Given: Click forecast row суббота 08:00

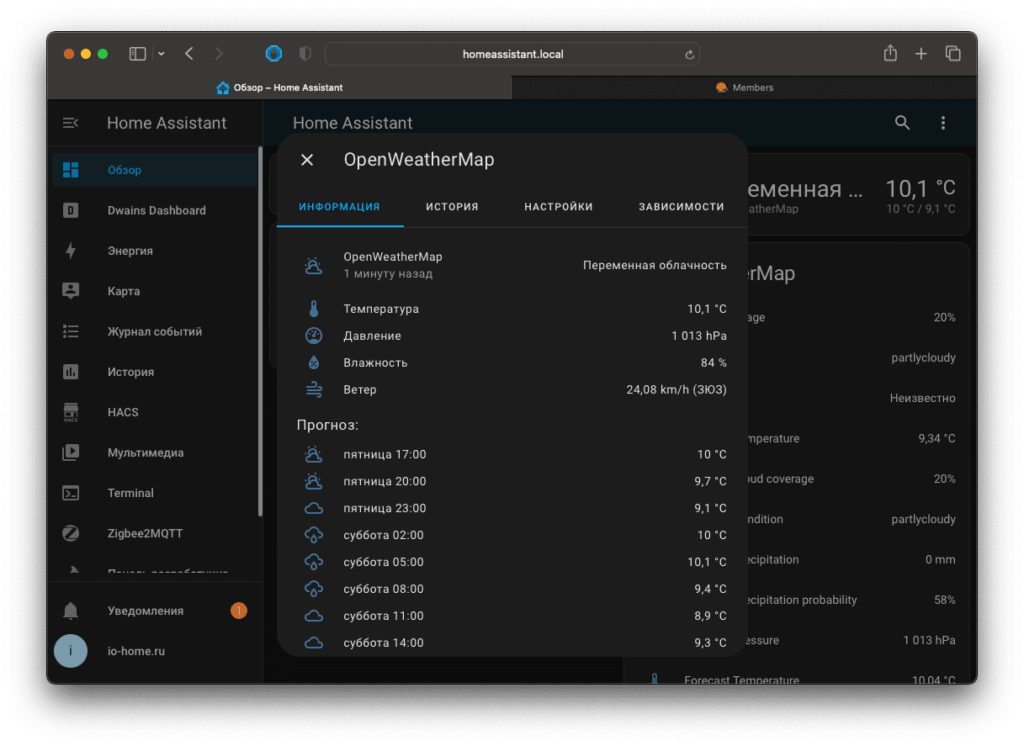Looking at the screenshot, I should point(512,589).
